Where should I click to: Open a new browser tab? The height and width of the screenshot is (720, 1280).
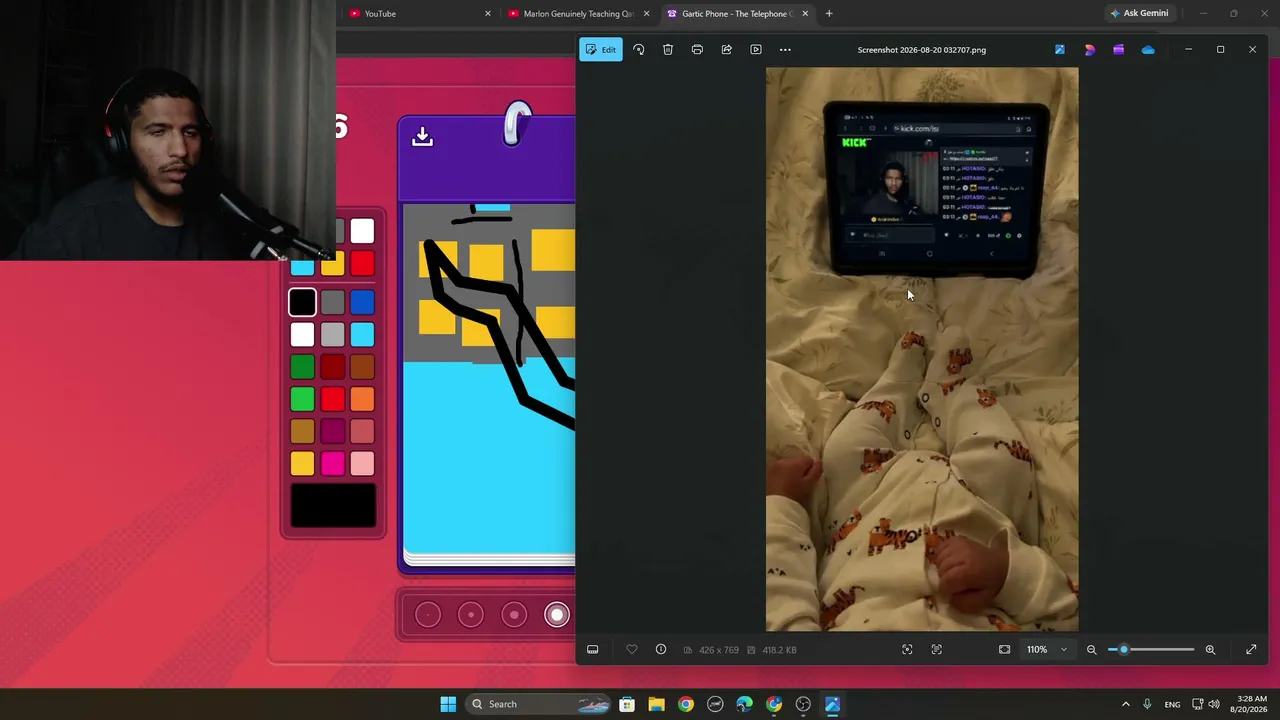click(829, 14)
